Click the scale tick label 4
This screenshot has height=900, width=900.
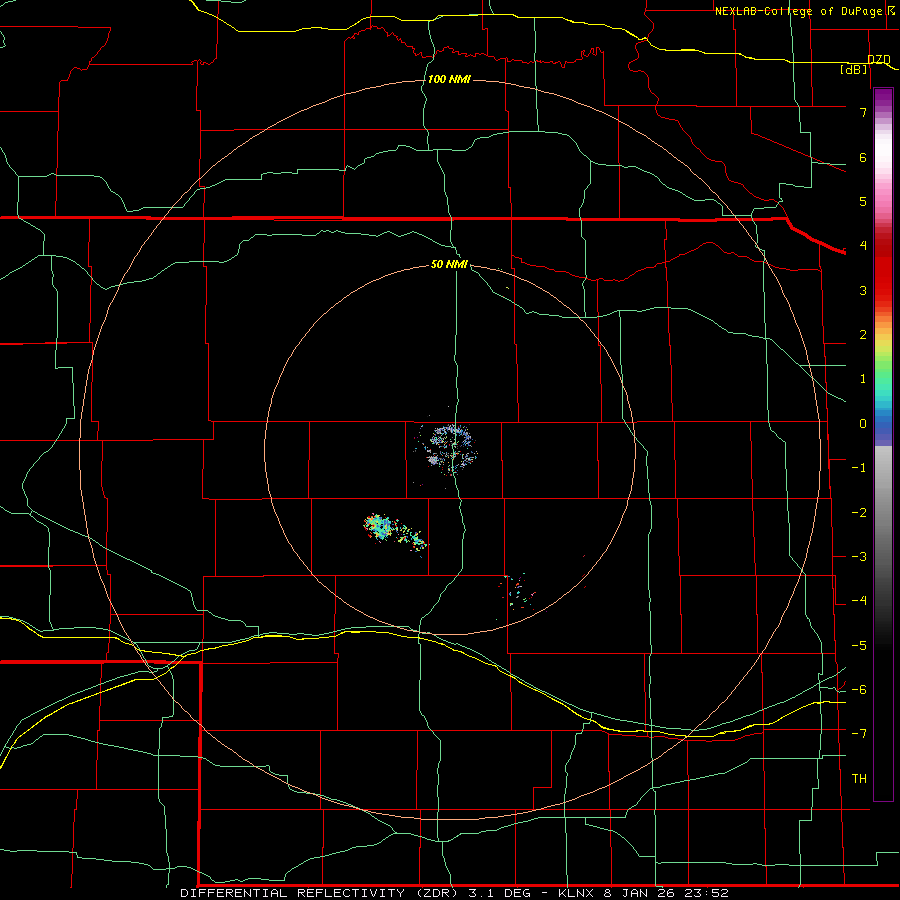[863, 245]
